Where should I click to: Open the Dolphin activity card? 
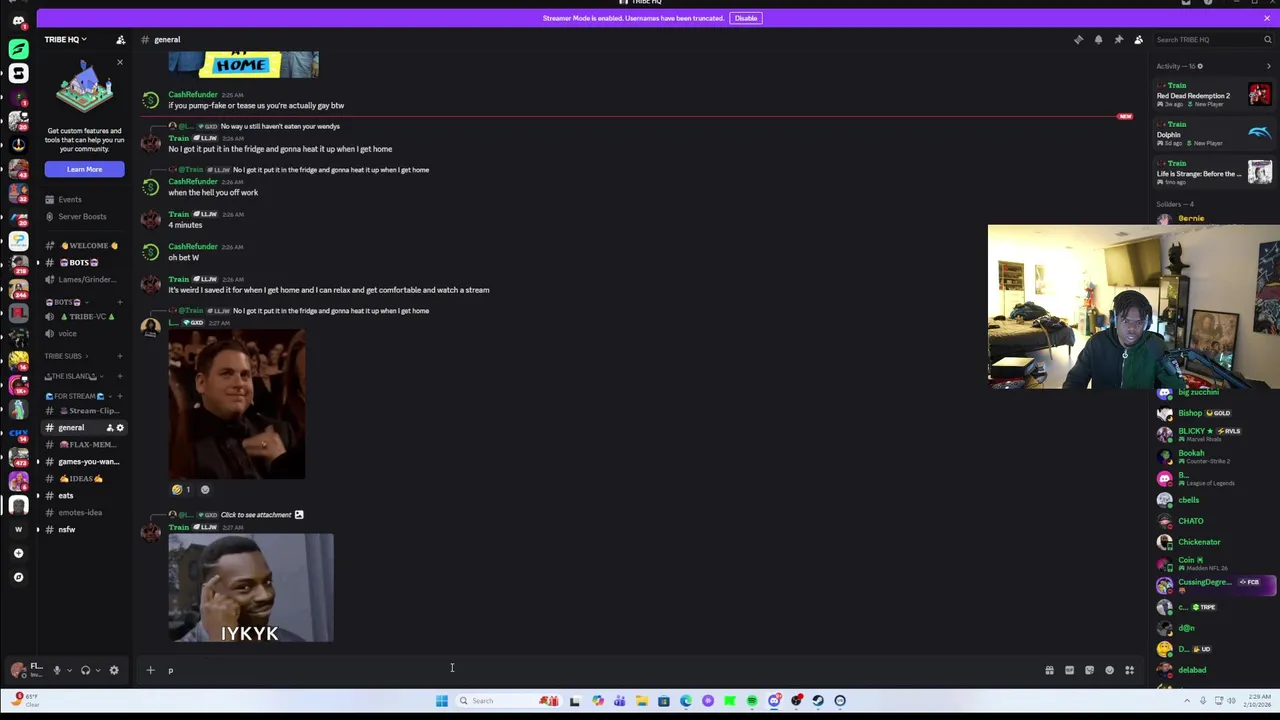pyautogui.click(x=1214, y=134)
